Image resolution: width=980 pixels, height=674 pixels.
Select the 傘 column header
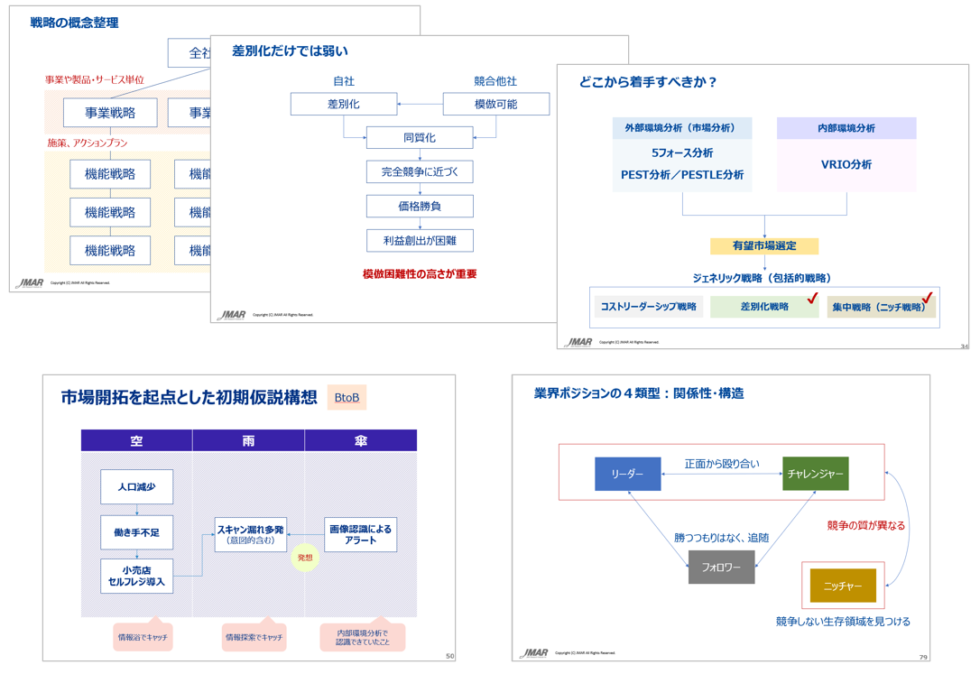click(x=360, y=440)
